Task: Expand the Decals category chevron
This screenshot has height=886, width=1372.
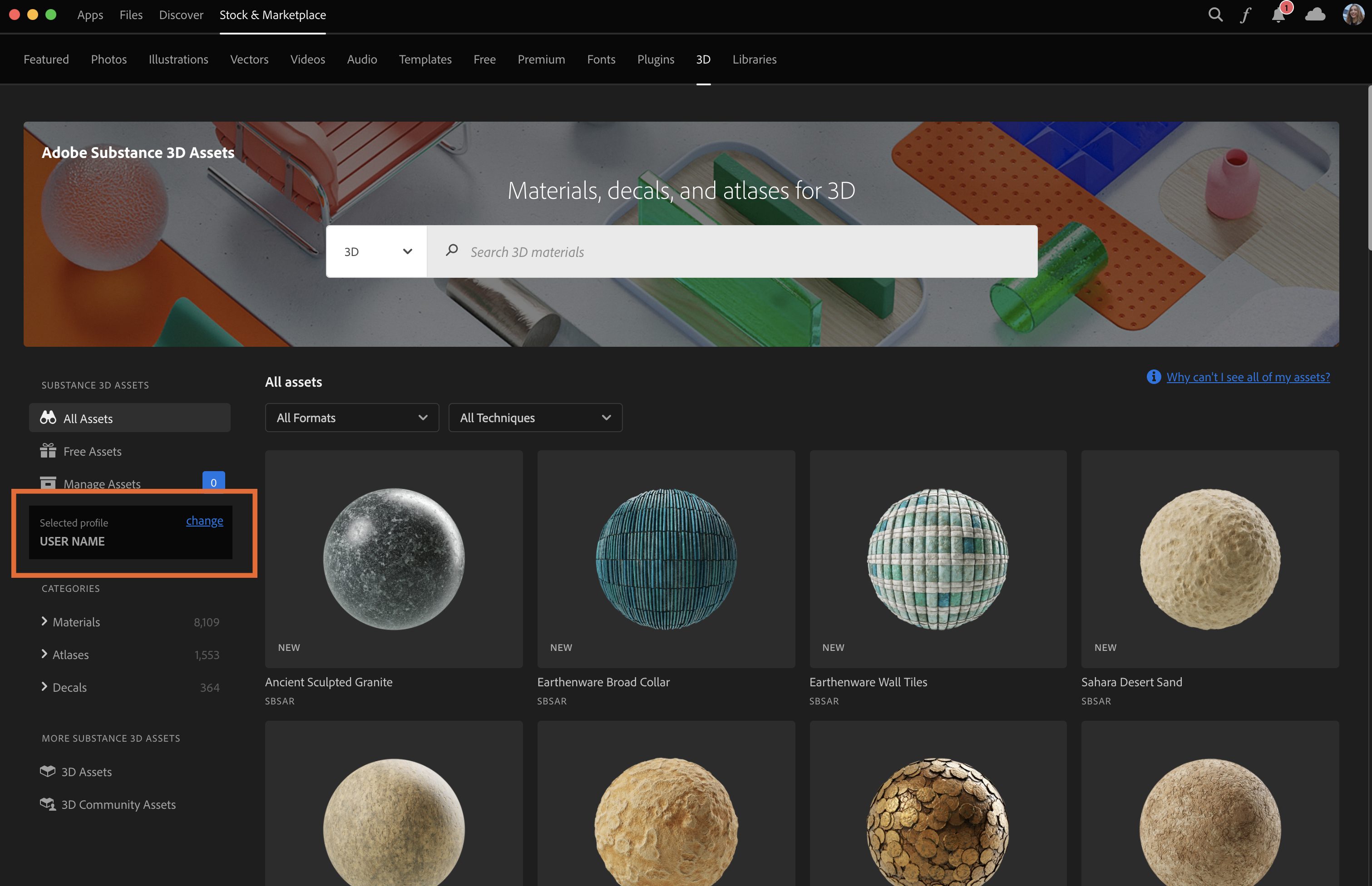Action: (x=44, y=687)
